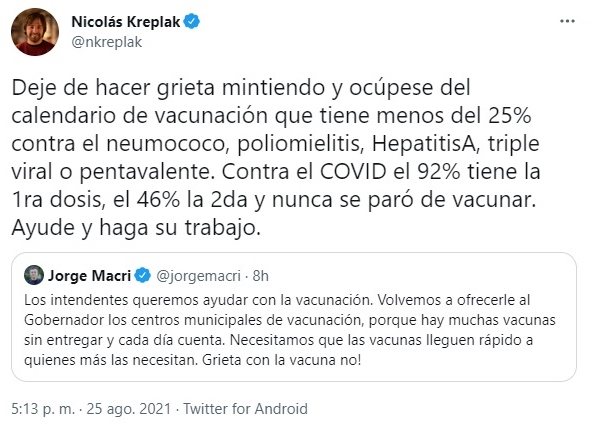Open the three-dot more options menu

tap(567, 22)
